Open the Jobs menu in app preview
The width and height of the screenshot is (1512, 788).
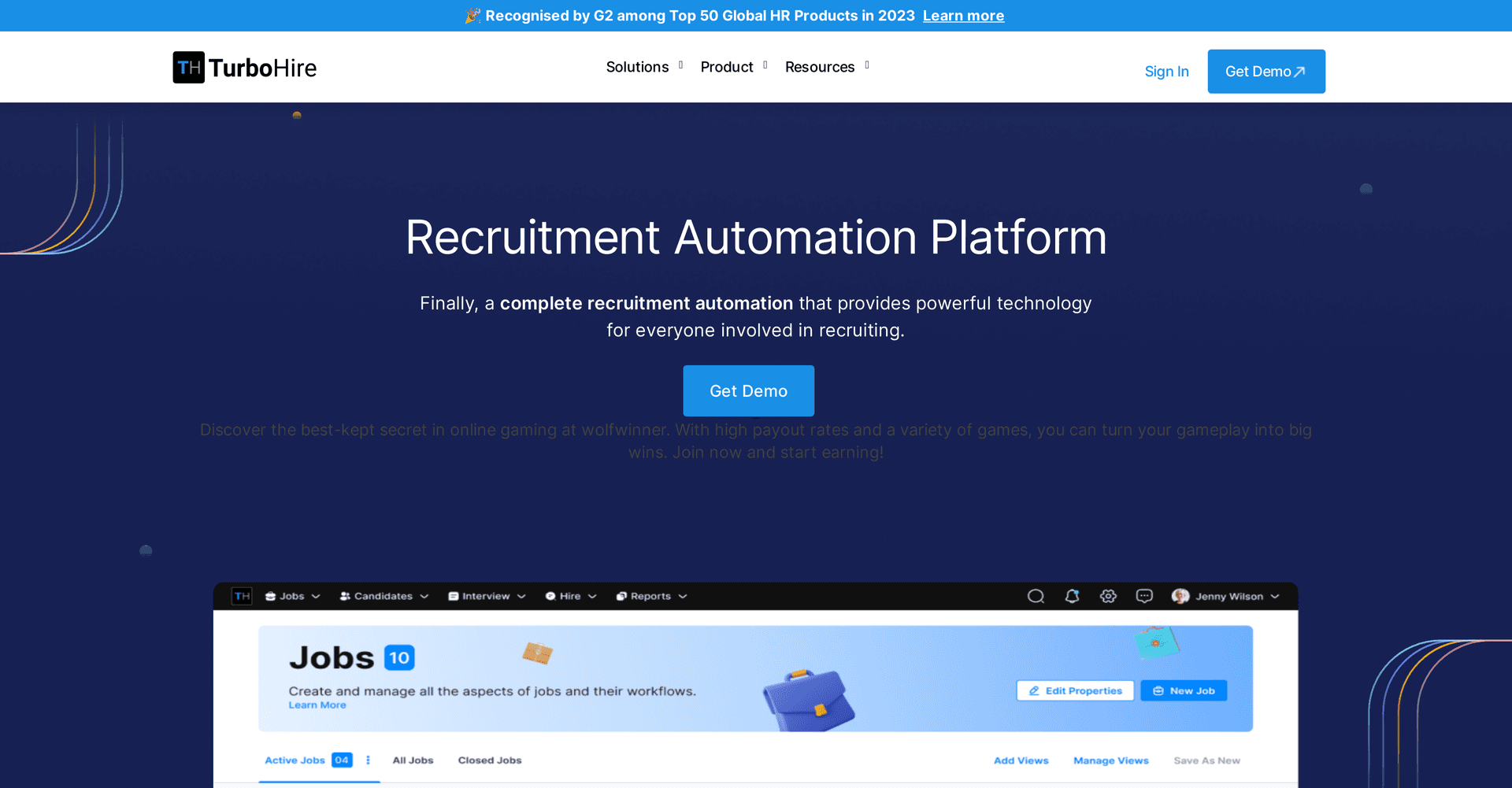tap(292, 596)
